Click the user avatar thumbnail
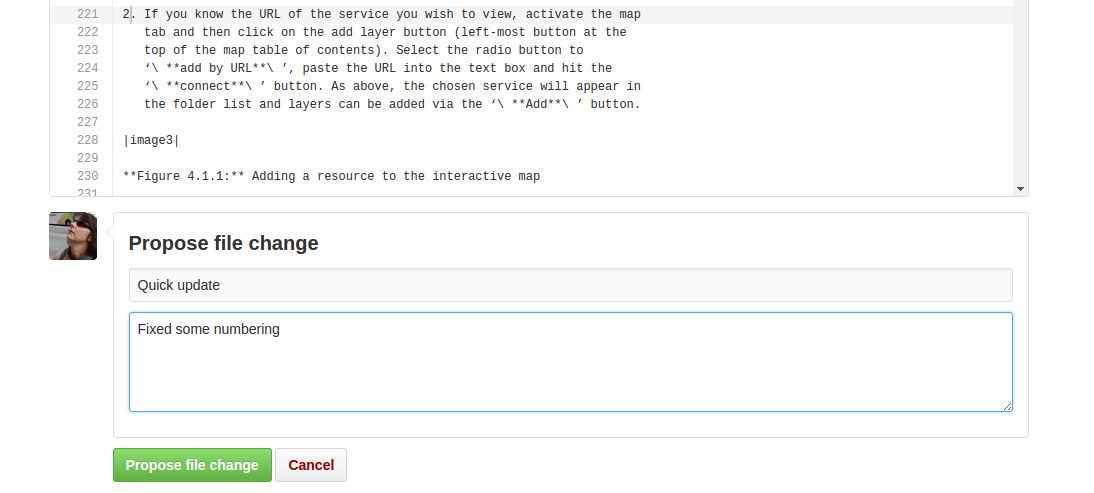This screenshot has height=493, width=1094. click(x=73, y=236)
